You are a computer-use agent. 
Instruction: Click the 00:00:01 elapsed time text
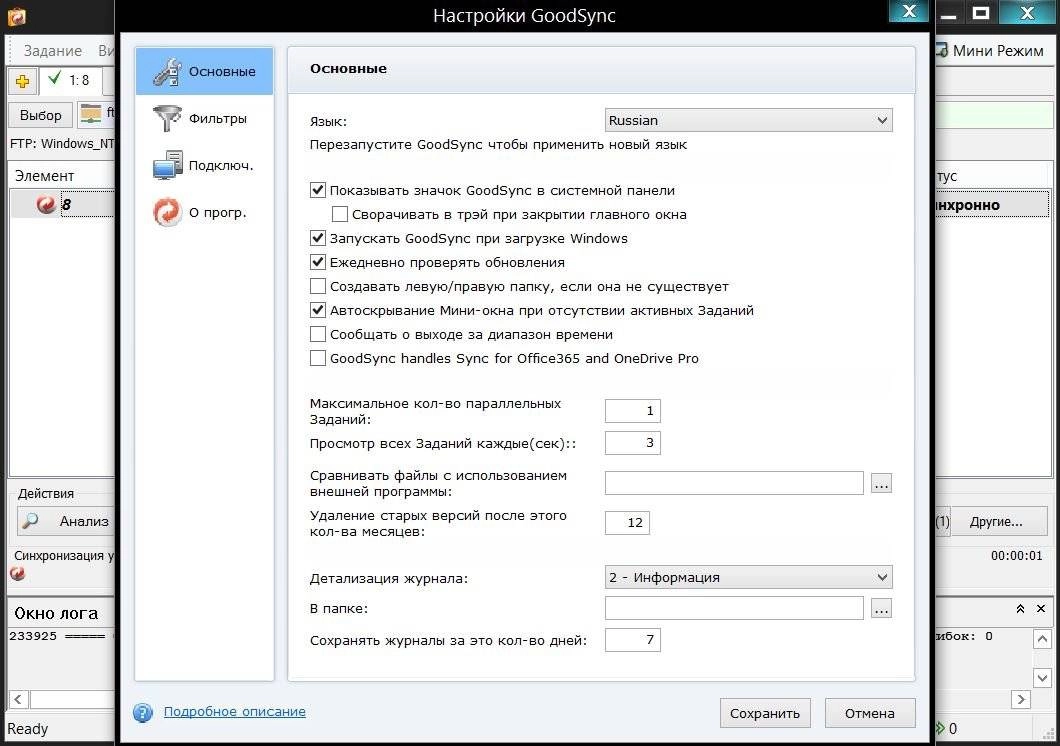[1016, 555]
